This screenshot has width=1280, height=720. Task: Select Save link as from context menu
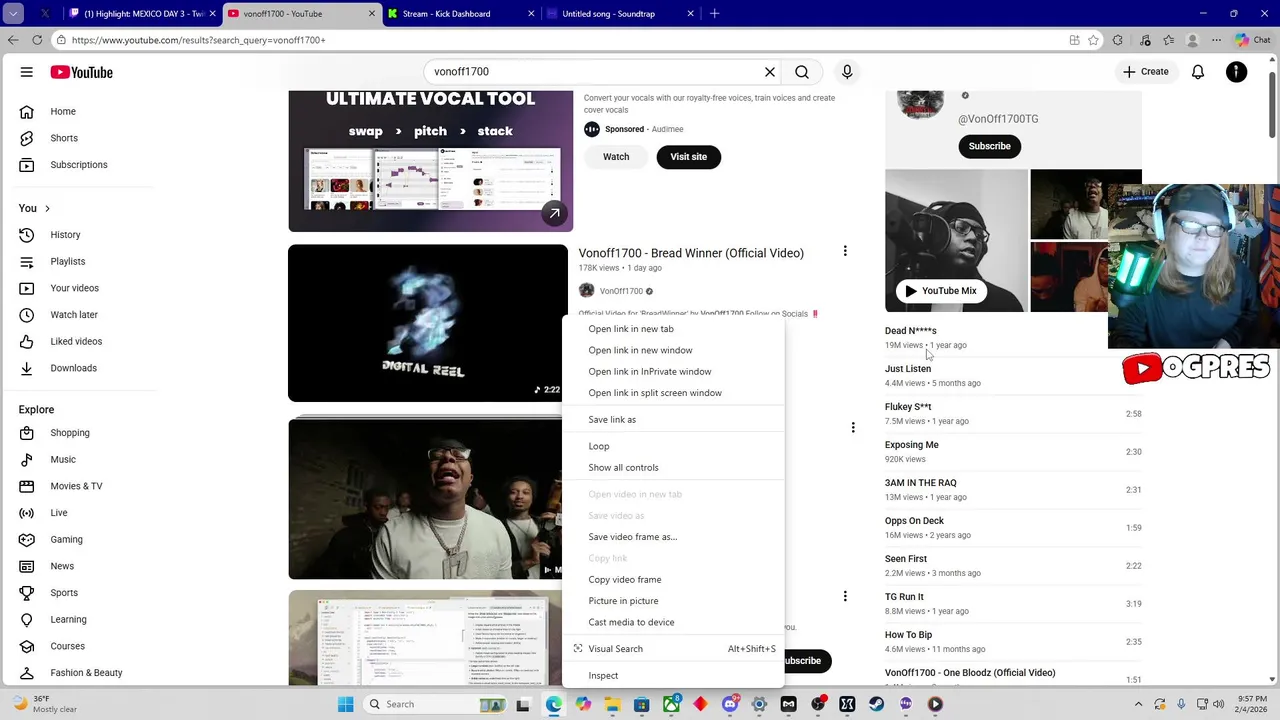(x=673, y=420)
